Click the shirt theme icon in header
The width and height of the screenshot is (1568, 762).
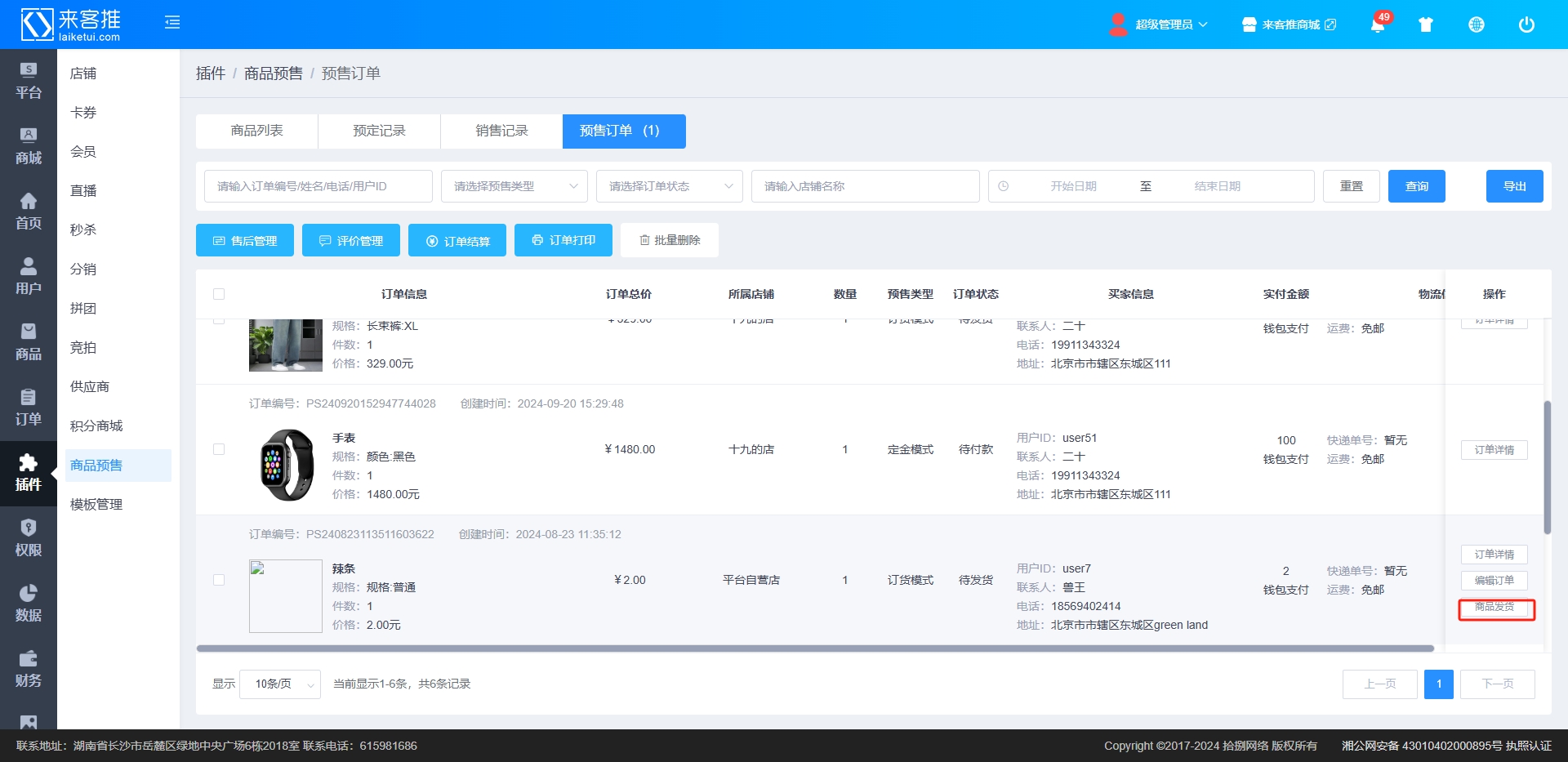click(x=1426, y=25)
